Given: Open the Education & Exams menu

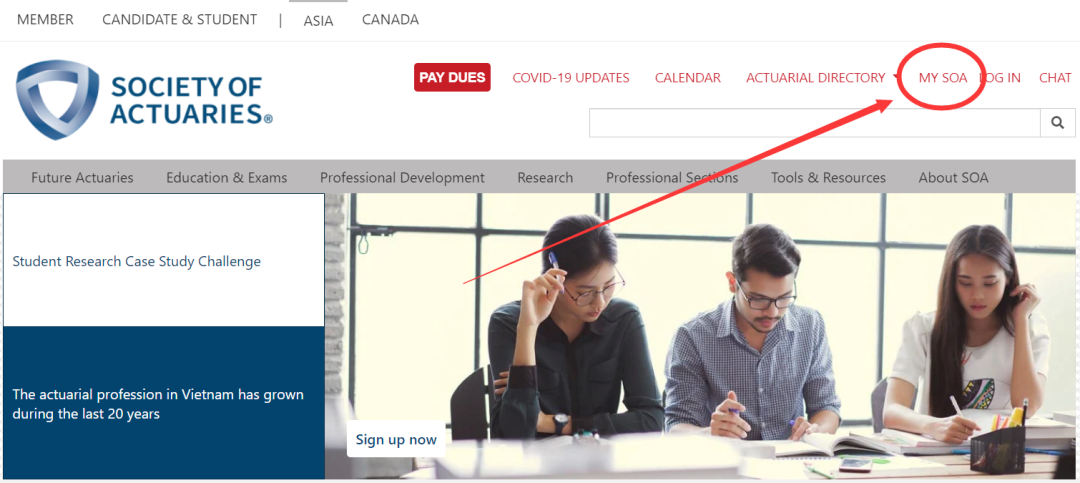Looking at the screenshot, I should (x=227, y=177).
